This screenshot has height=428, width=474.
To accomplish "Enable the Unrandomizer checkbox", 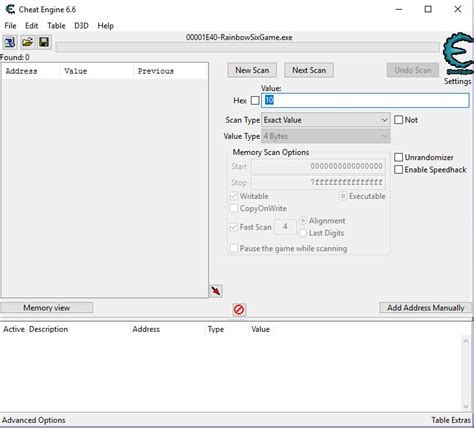I will pyautogui.click(x=398, y=157).
